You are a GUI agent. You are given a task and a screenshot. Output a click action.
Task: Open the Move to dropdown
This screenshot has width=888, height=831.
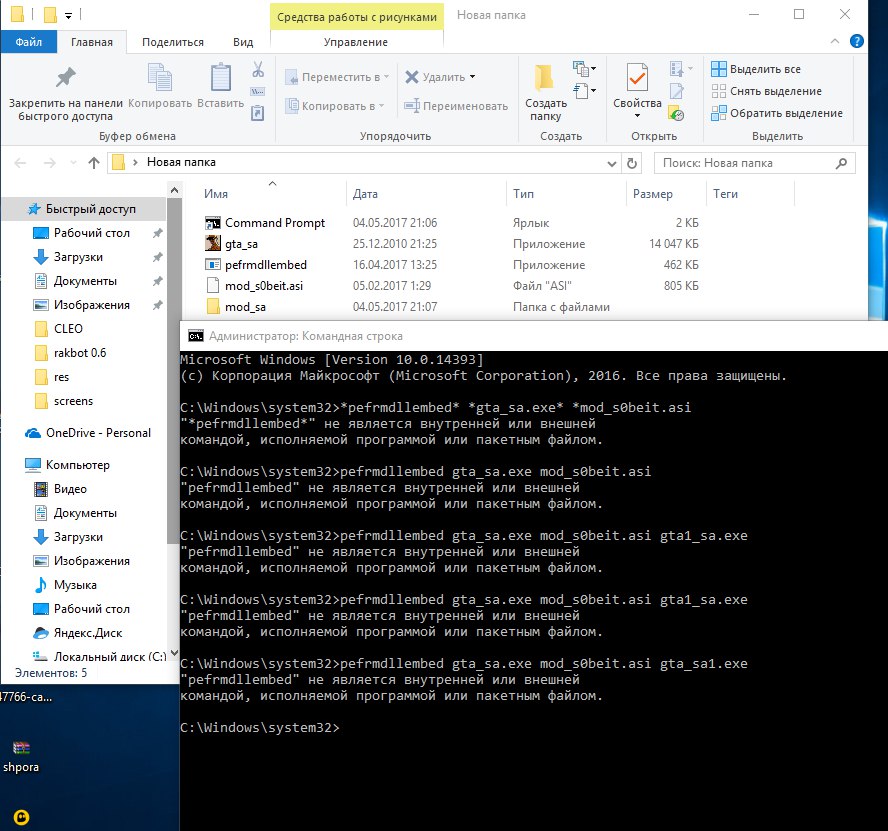[x=386, y=76]
